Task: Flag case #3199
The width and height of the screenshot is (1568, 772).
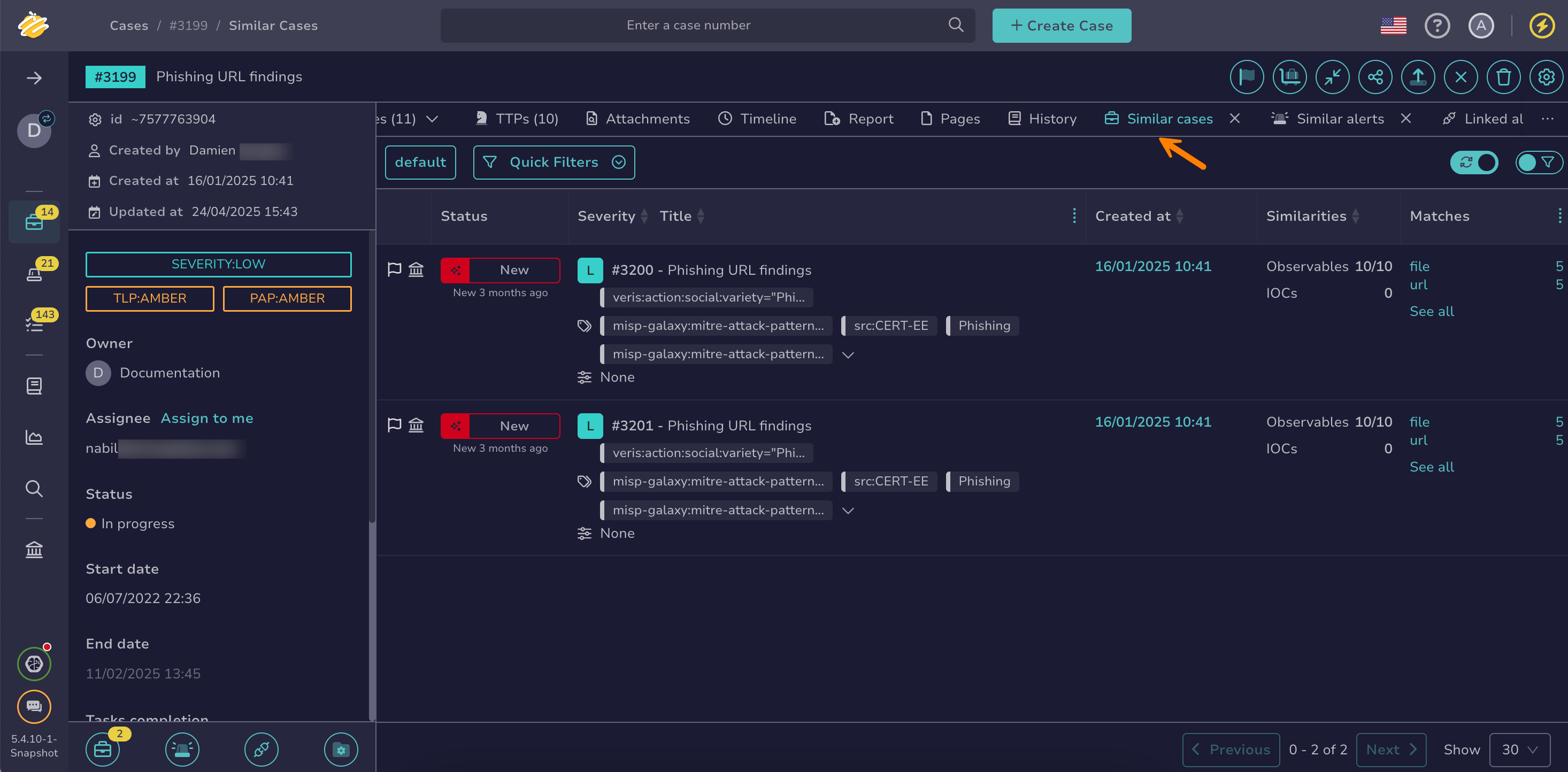Action: 1247,76
